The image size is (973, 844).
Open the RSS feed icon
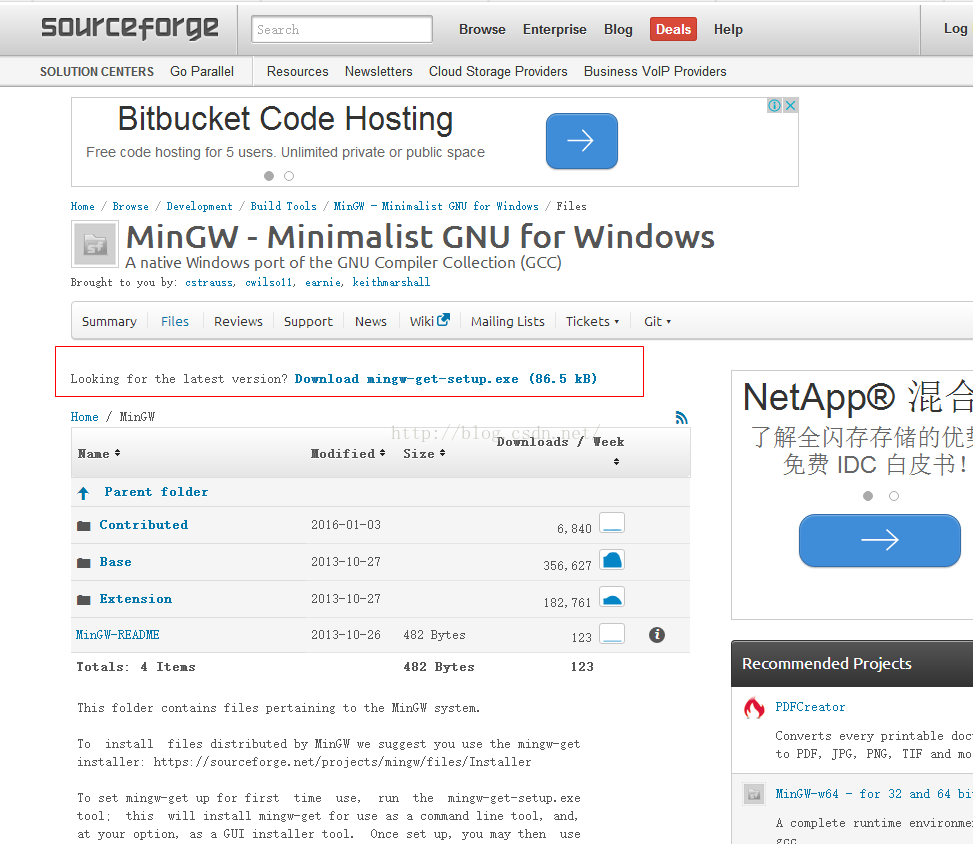pyautogui.click(x=681, y=418)
